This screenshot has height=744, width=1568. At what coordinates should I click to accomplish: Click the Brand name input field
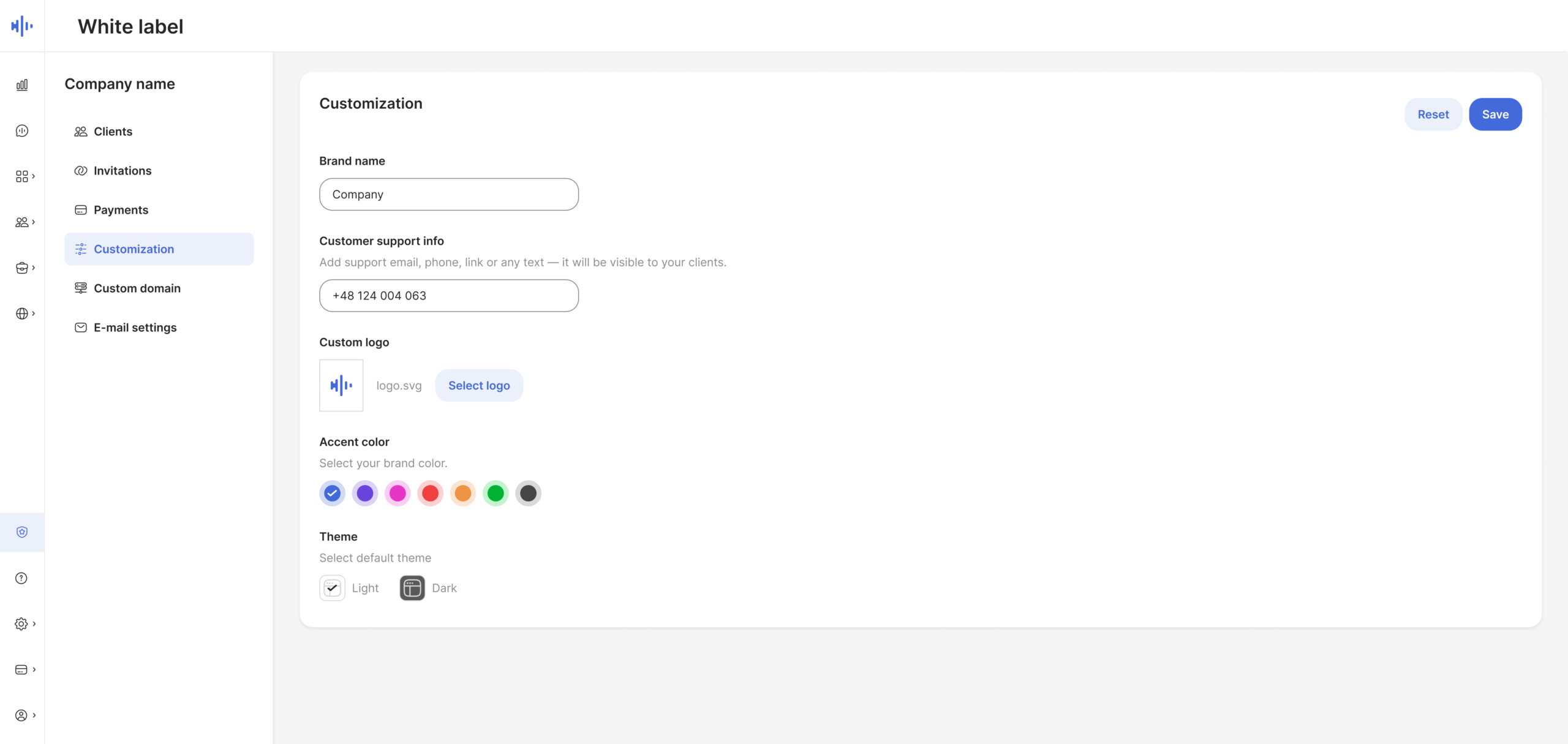(x=449, y=195)
